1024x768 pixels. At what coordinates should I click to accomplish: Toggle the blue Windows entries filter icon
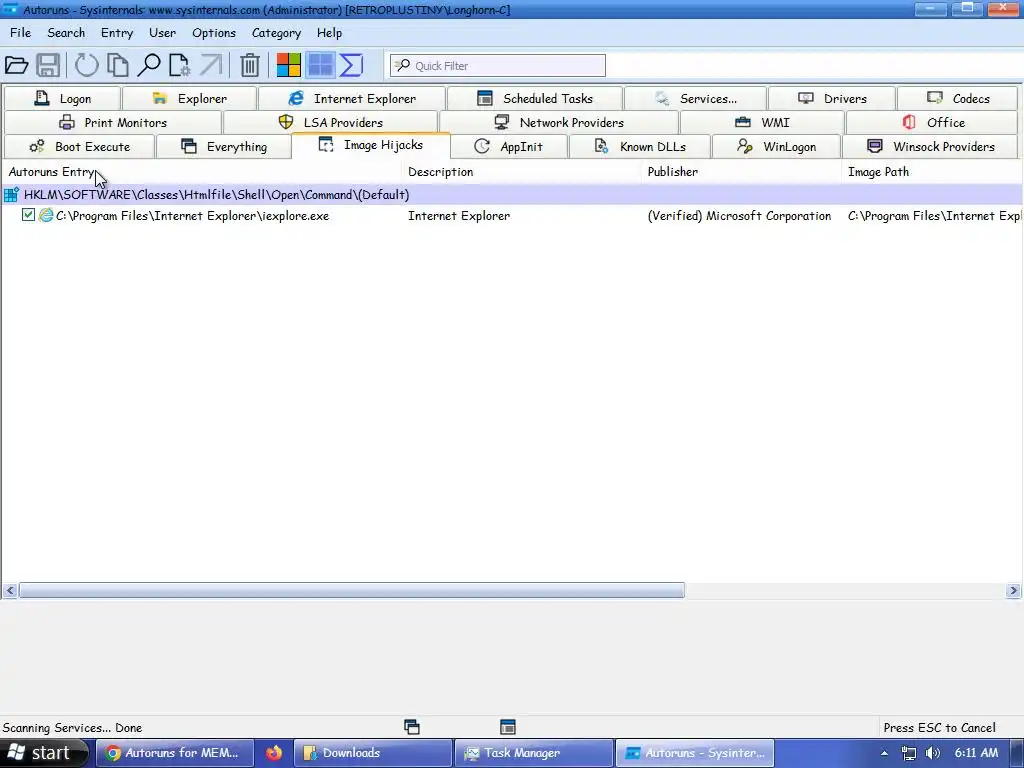point(320,65)
